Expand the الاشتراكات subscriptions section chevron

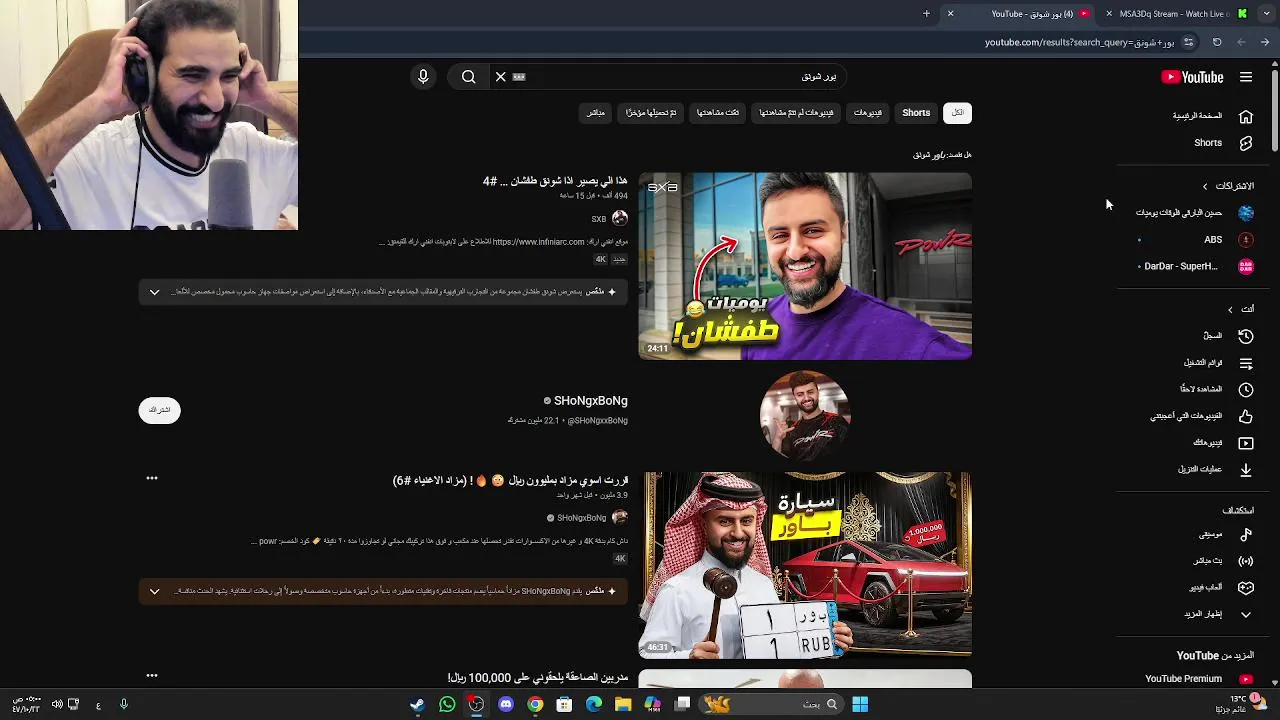tap(1205, 186)
